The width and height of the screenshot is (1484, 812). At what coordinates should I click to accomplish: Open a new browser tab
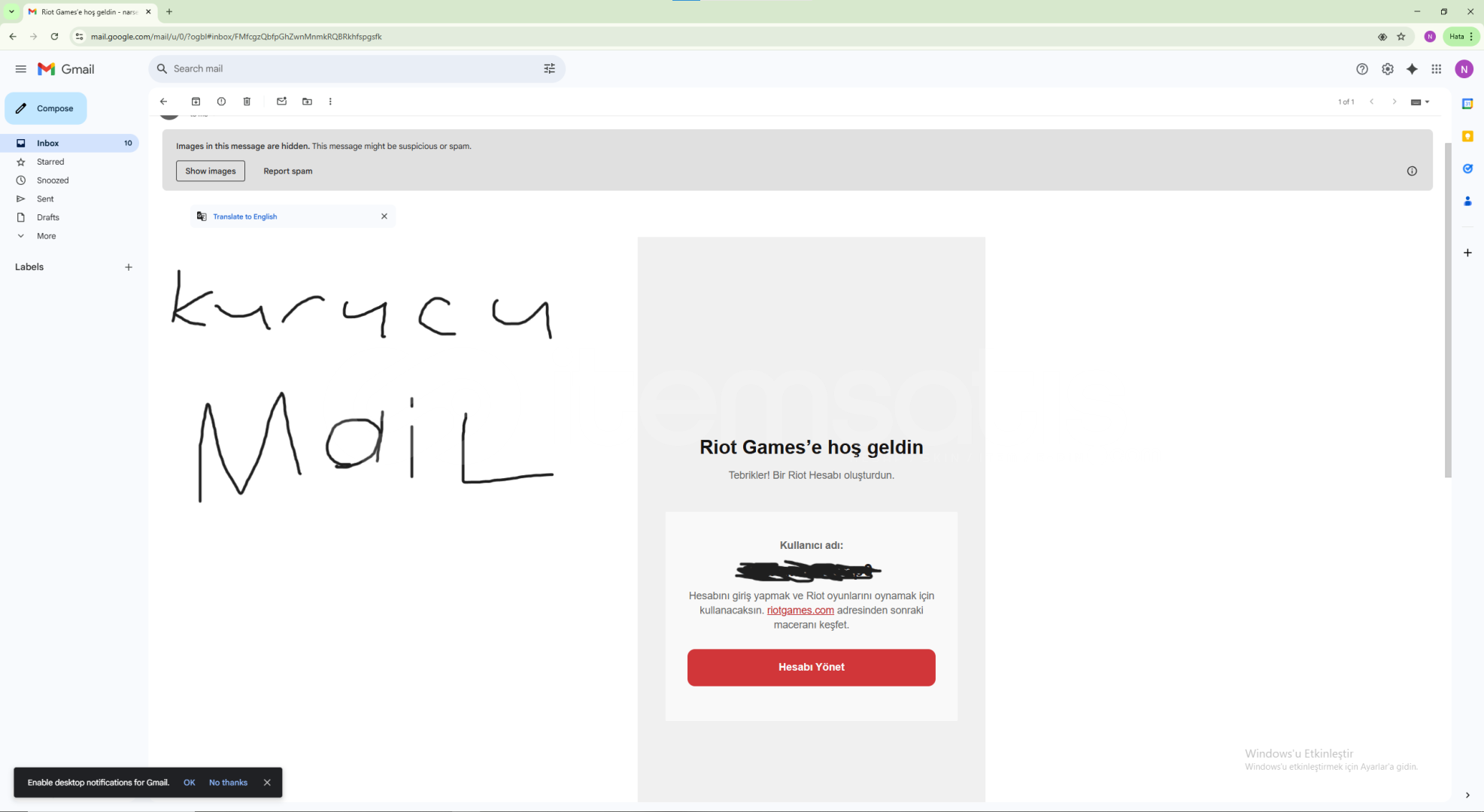point(169,12)
